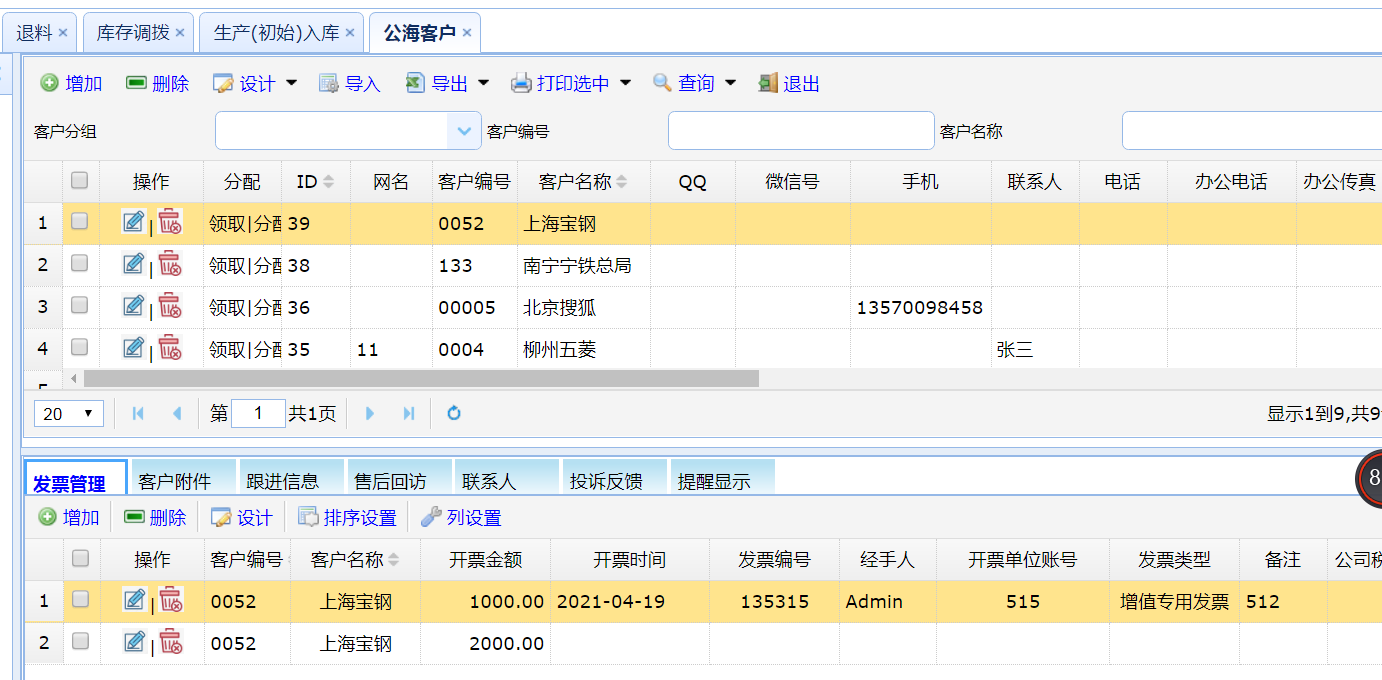Click 领取|分配 link in 上海宝钢 row
The width and height of the screenshot is (1382, 680).
pos(244,224)
